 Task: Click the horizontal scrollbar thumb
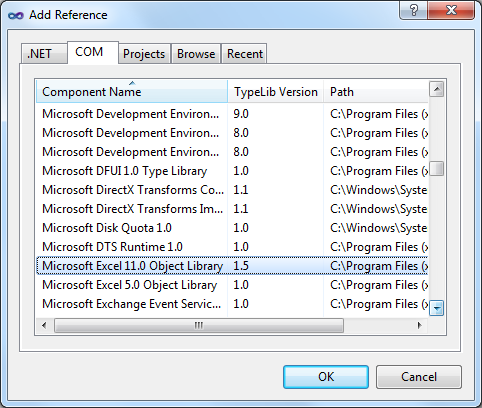pyautogui.click(x=199, y=325)
